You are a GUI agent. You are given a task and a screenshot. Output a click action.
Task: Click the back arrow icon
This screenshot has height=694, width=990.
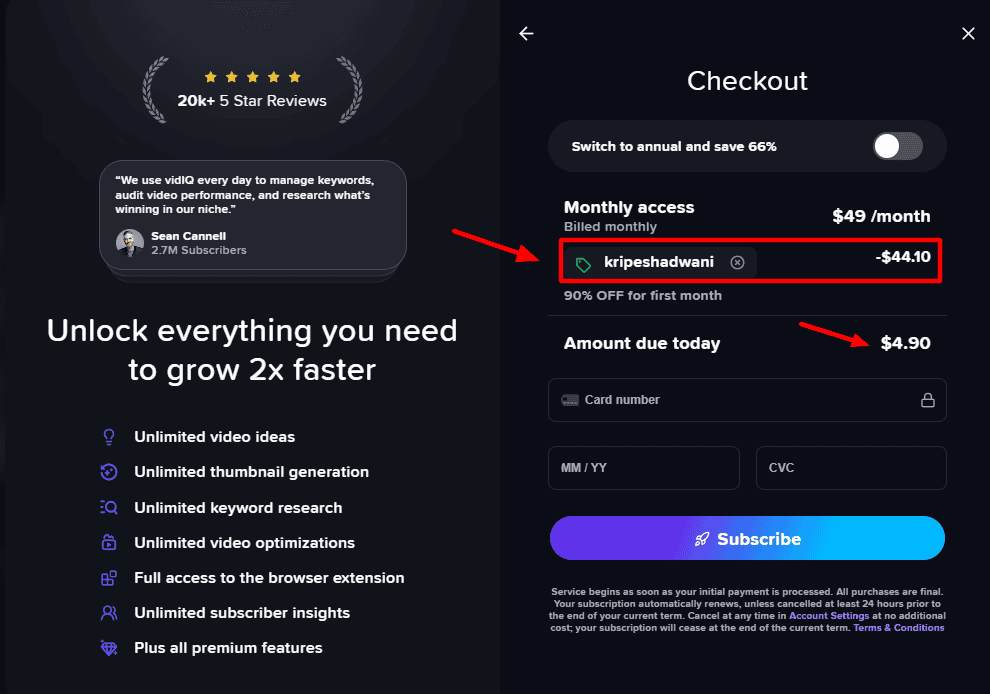(x=527, y=34)
